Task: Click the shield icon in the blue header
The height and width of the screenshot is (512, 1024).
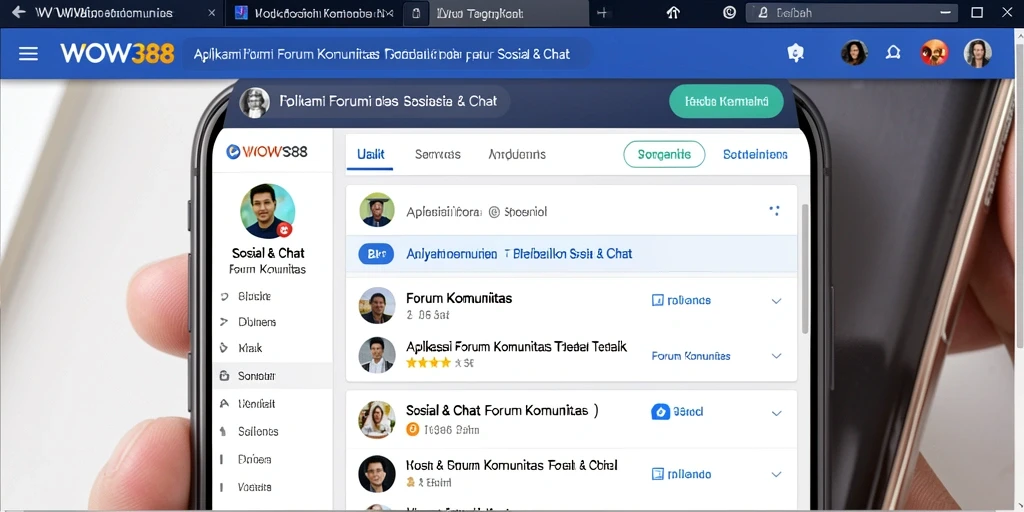Action: coord(795,54)
